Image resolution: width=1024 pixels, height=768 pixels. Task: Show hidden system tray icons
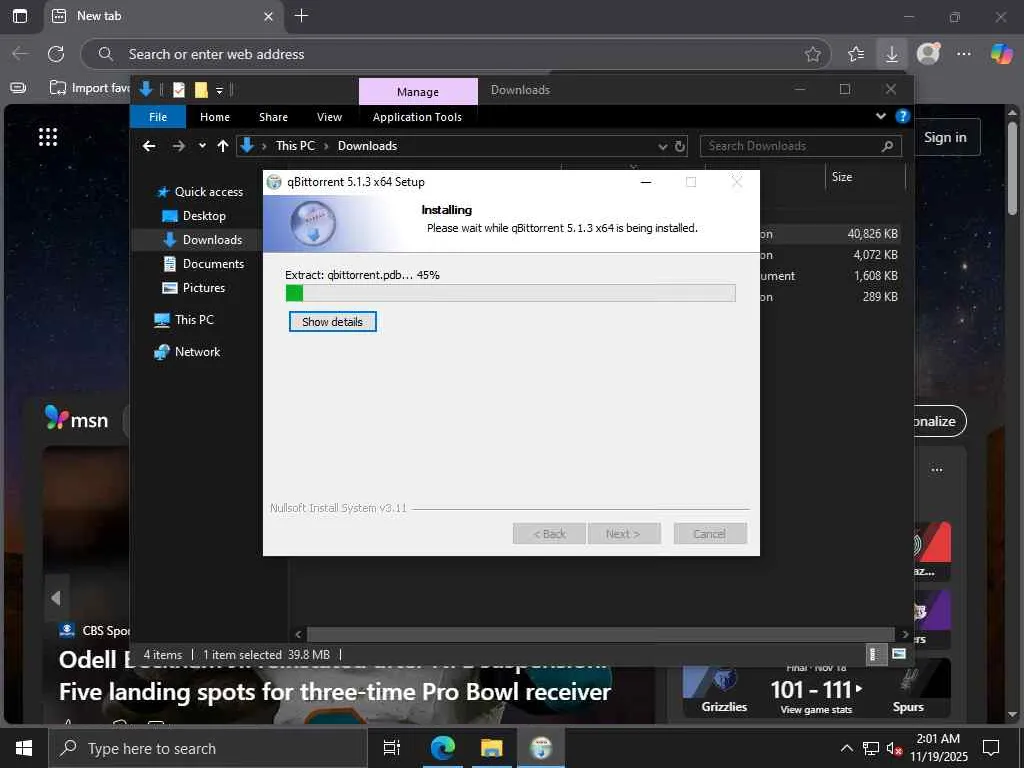point(846,748)
